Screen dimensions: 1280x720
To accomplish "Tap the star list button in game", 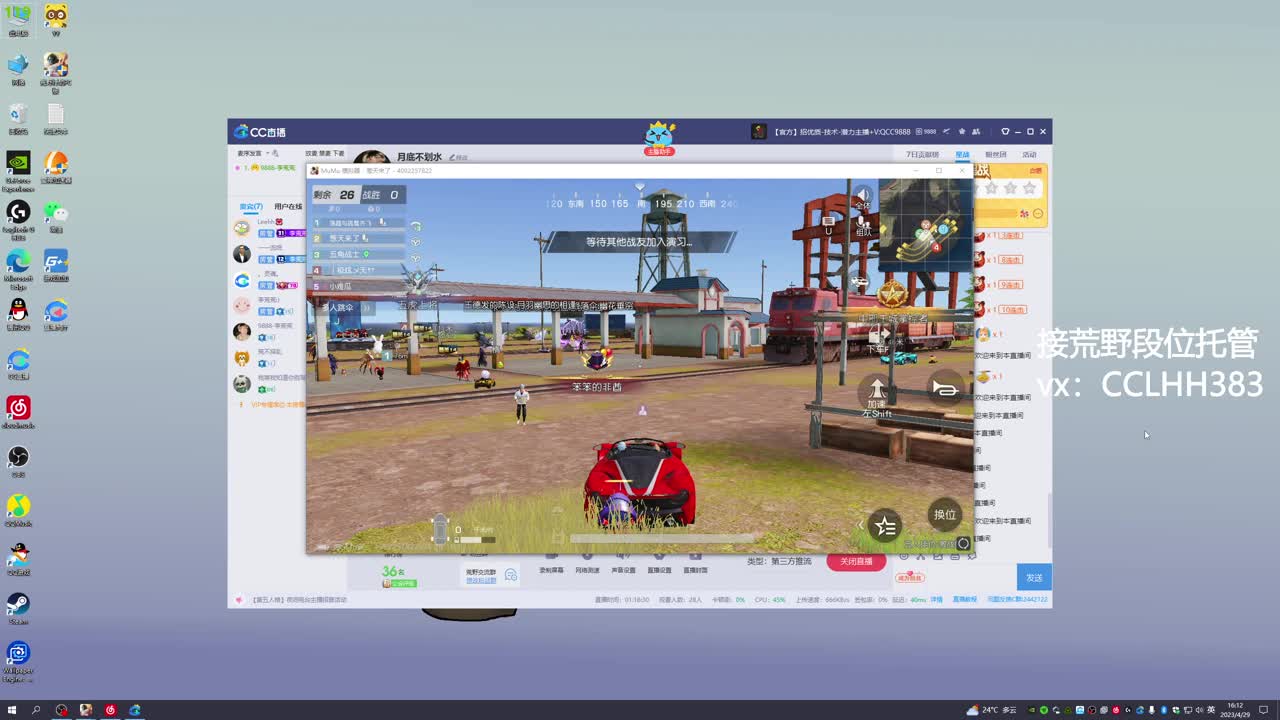I will [885, 526].
